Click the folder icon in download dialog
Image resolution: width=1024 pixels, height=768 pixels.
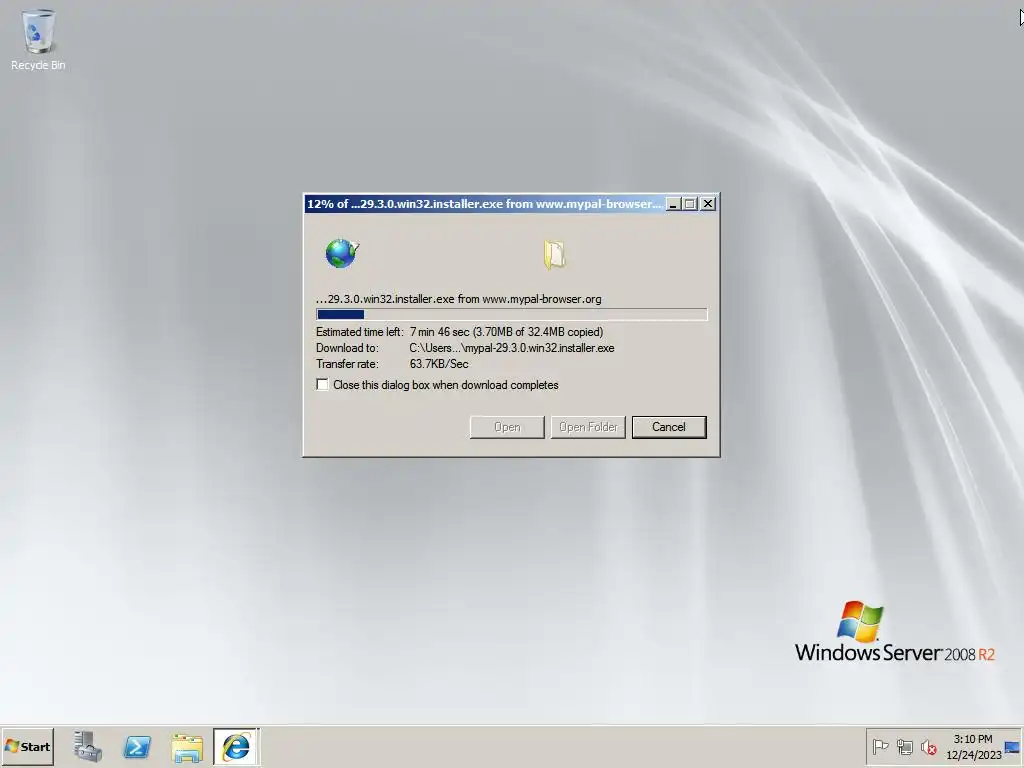click(x=554, y=254)
